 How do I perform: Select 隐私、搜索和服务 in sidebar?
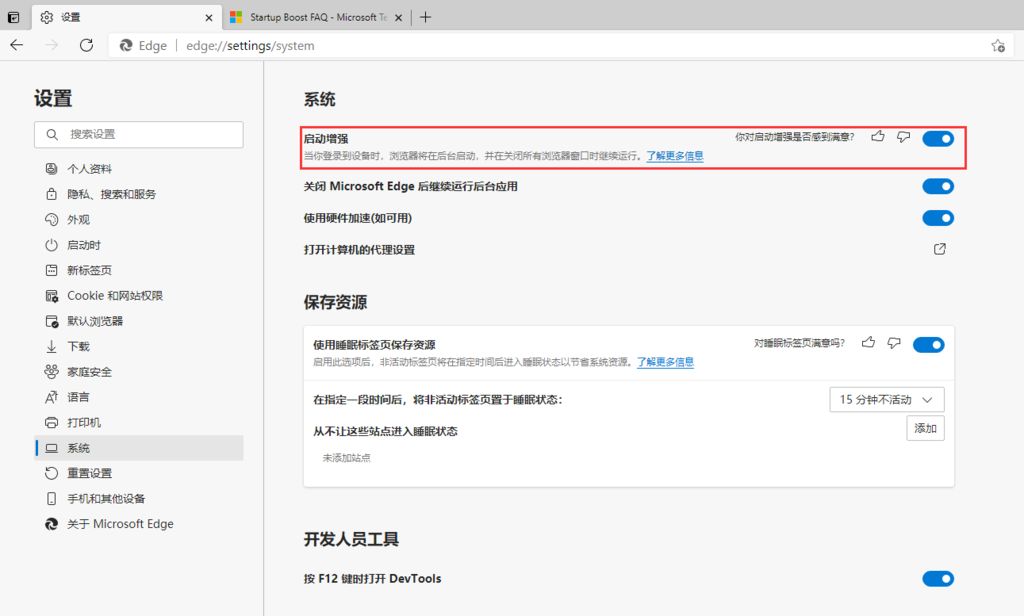click(x=111, y=194)
